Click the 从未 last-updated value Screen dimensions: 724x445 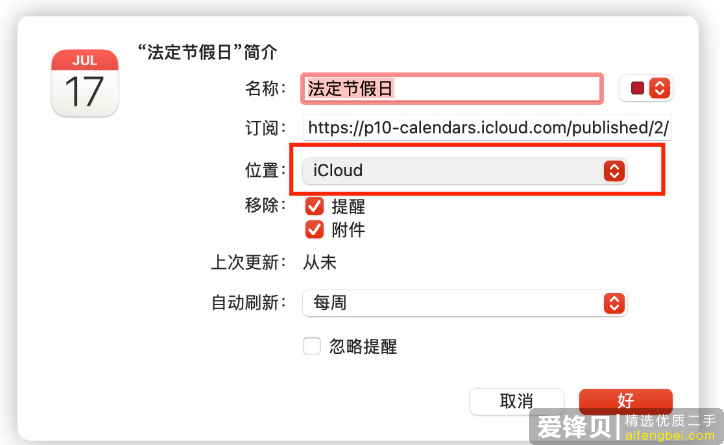click(319, 262)
